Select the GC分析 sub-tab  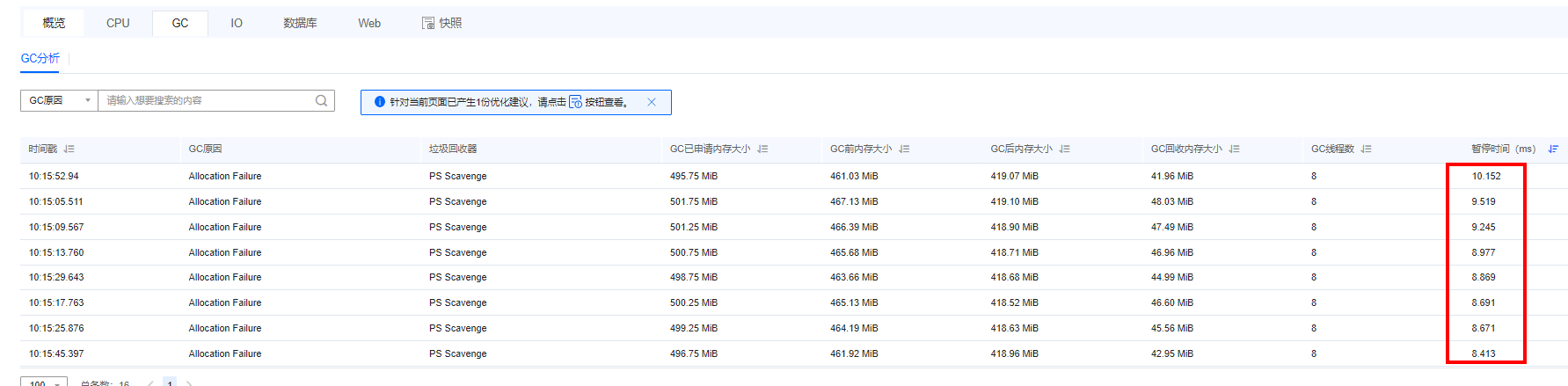(40, 59)
